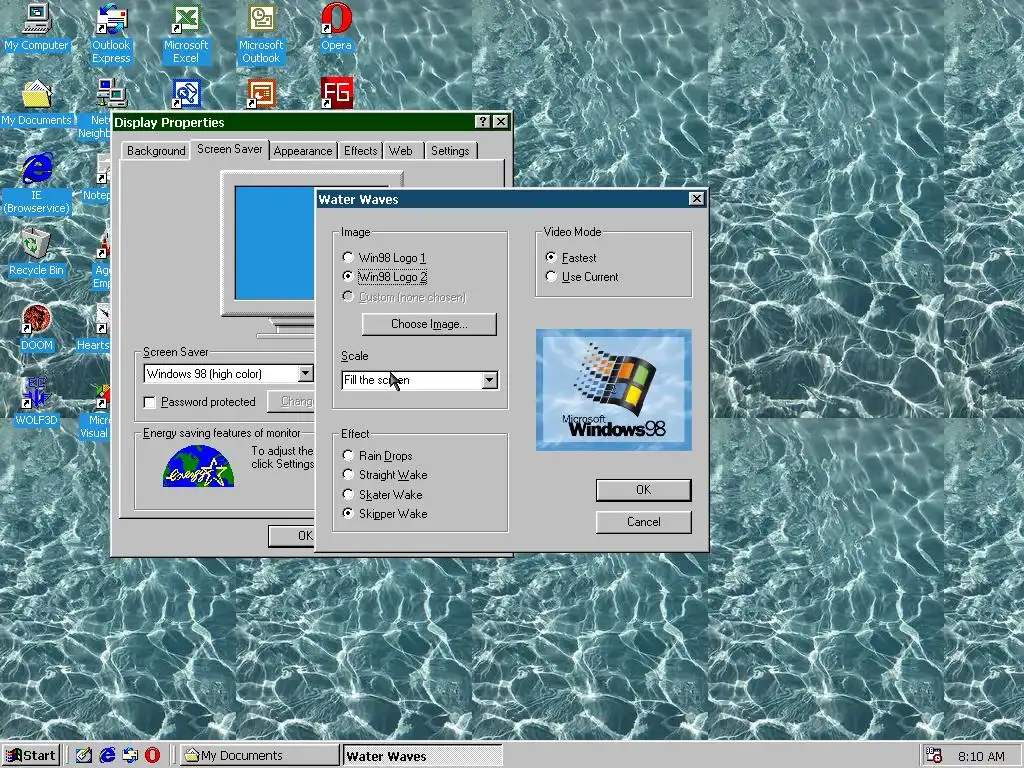Select the WOLF3D desktop shortcut

point(37,402)
